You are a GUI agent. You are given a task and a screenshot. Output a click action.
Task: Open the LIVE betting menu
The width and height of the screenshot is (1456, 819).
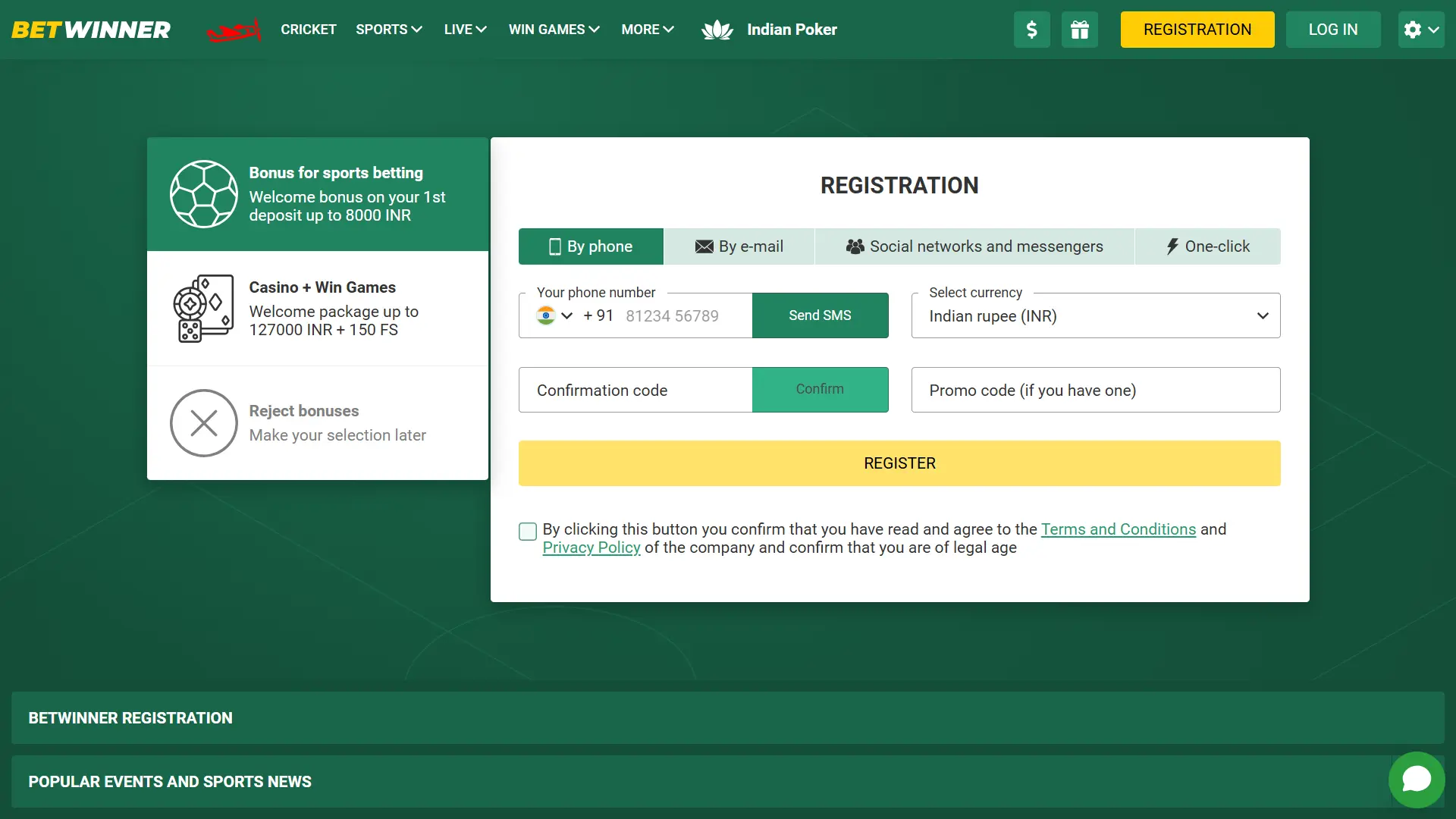(x=465, y=29)
